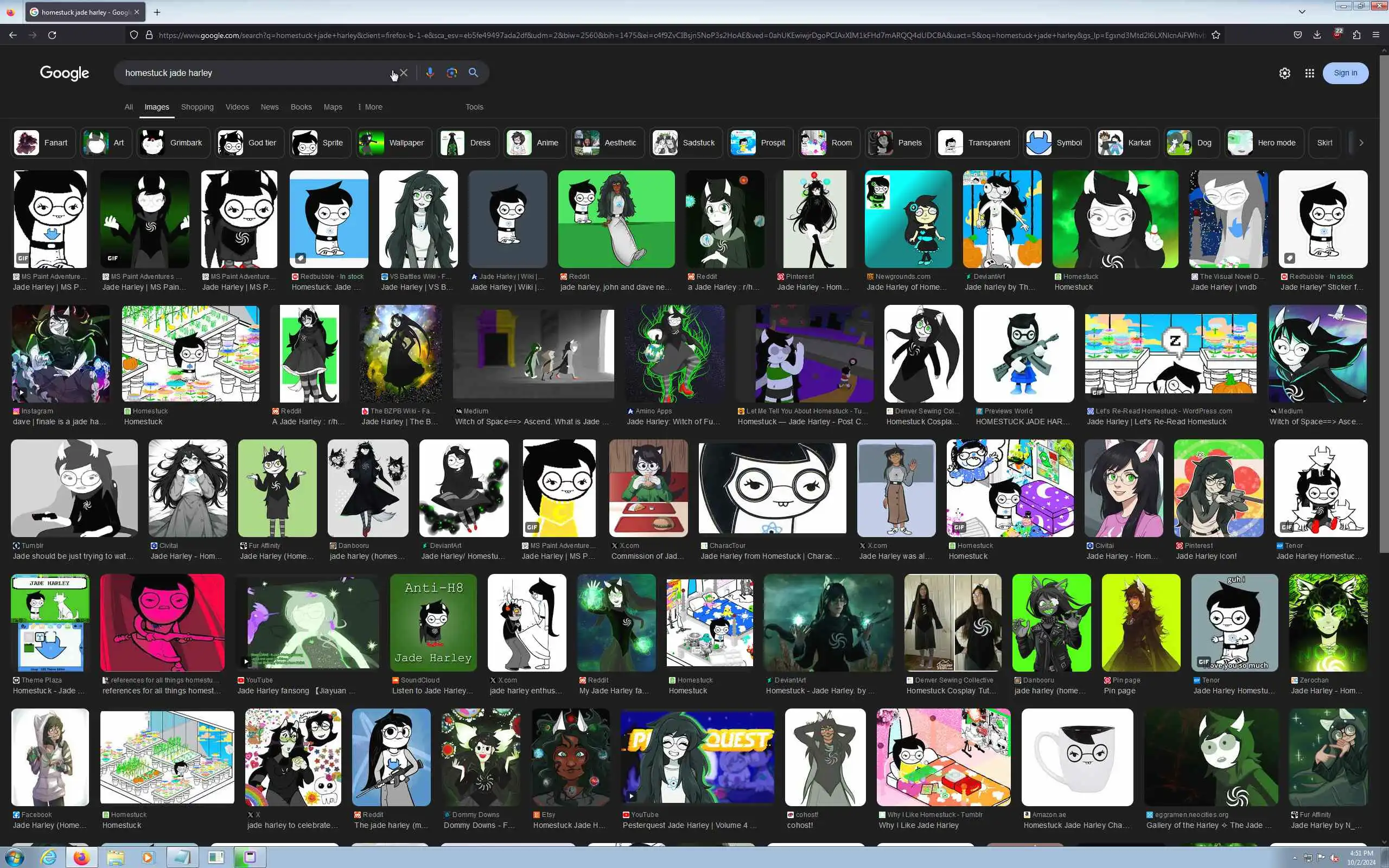
Task: Select the Grimbark filter chip
Action: coord(173,142)
